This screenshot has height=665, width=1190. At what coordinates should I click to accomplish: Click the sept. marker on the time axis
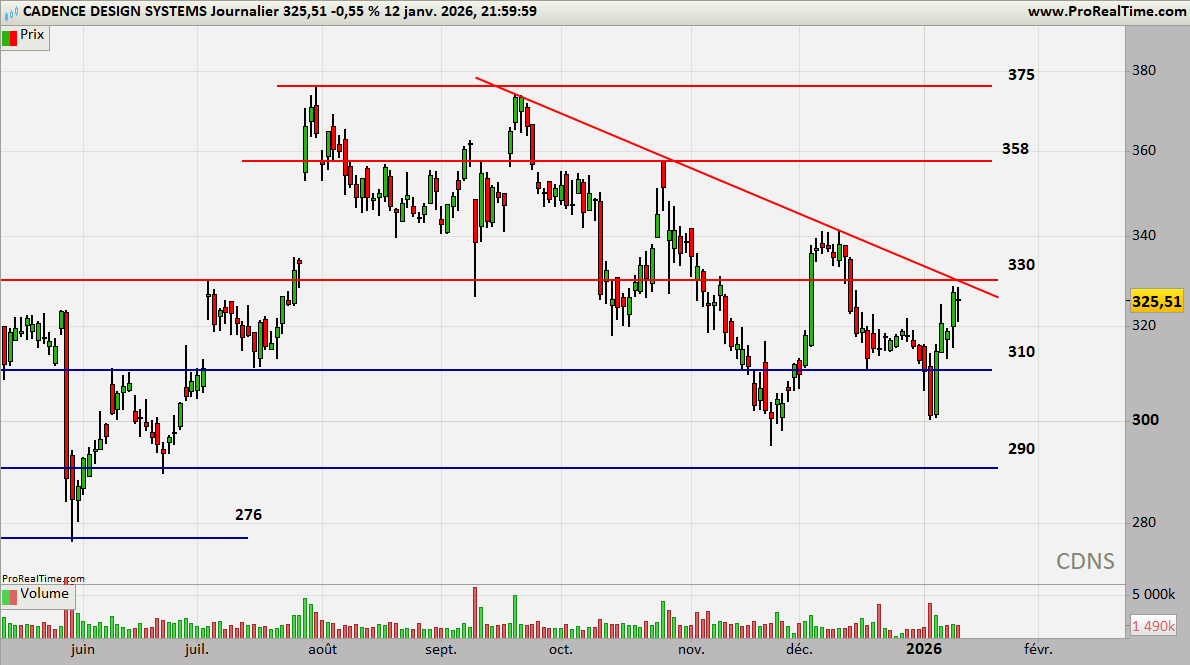(x=441, y=650)
